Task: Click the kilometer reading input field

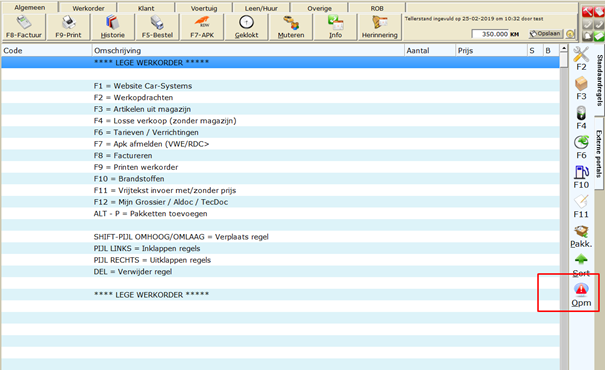Action: (x=490, y=34)
